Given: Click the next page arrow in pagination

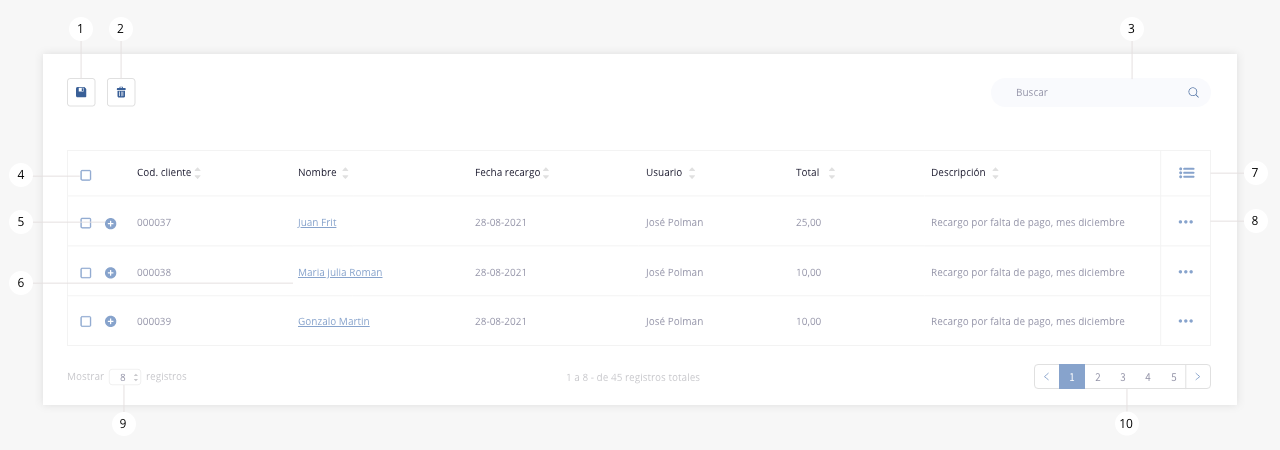Looking at the screenshot, I should (1198, 377).
